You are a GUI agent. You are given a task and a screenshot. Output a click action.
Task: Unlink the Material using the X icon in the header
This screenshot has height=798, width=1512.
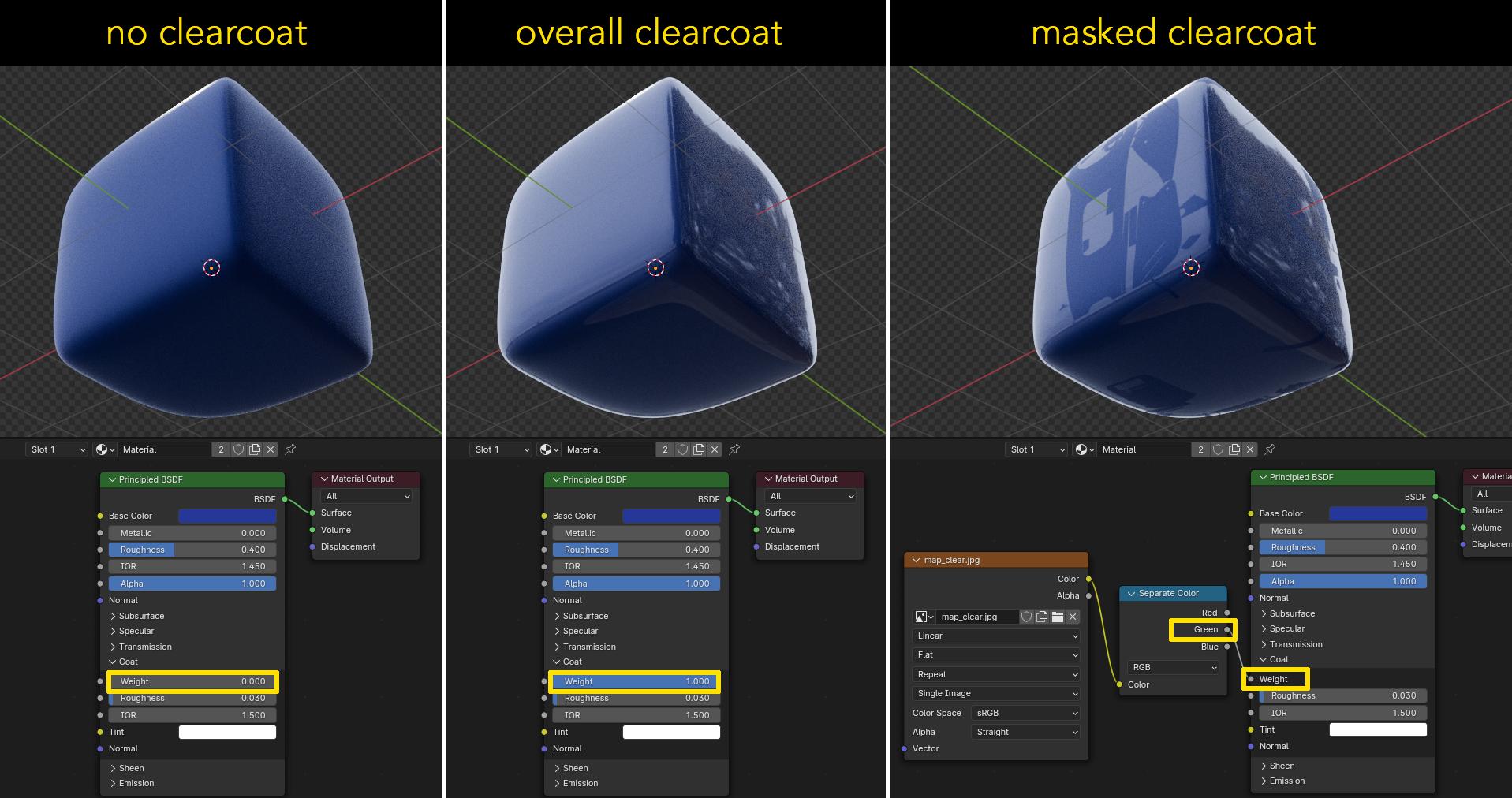click(x=271, y=449)
